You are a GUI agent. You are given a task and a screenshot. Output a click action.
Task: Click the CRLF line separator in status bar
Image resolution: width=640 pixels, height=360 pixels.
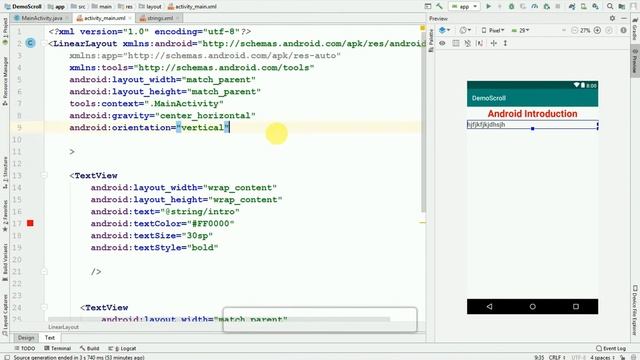(x=556, y=357)
